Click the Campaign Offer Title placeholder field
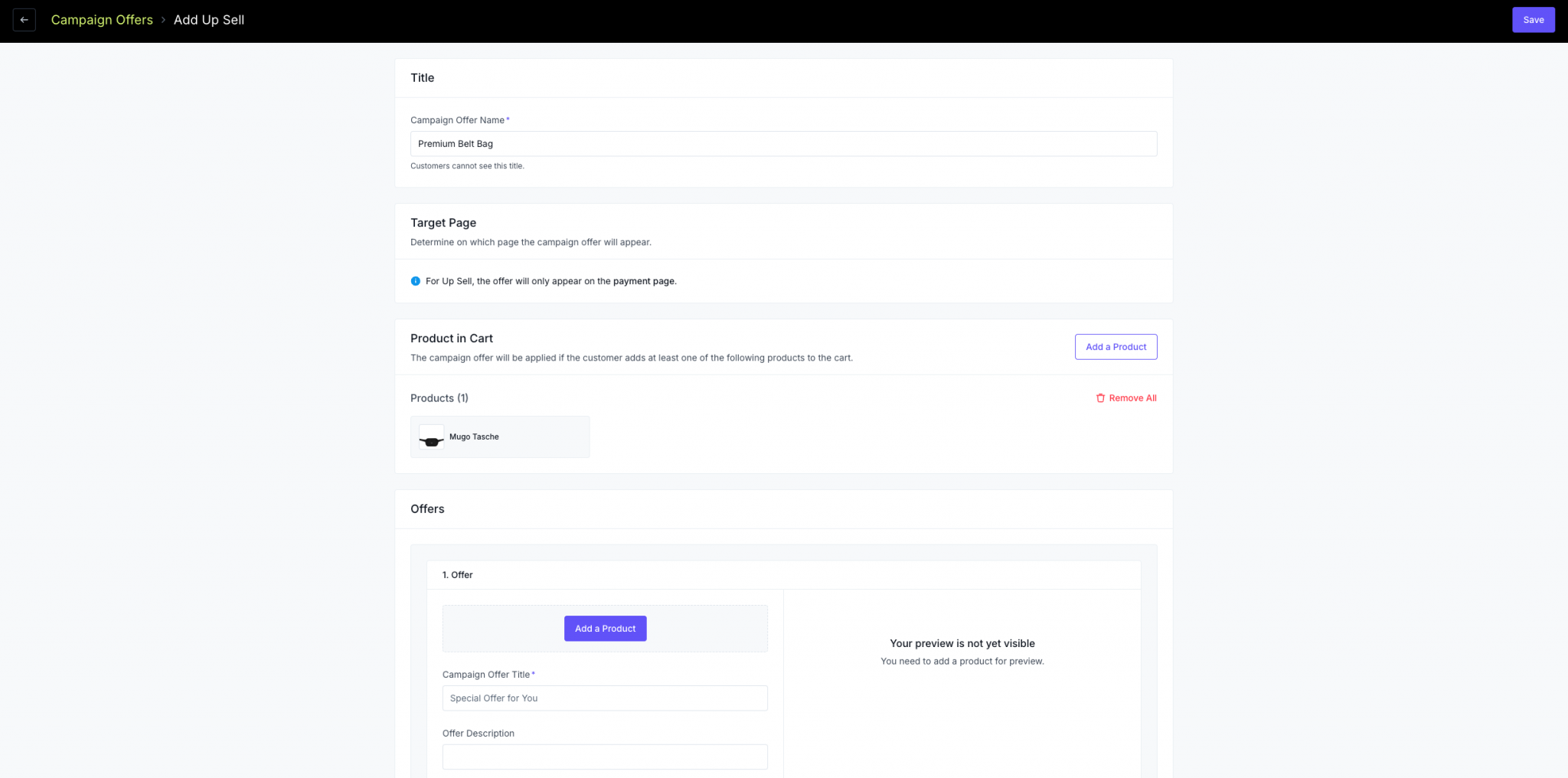This screenshot has width=1568, height=778. (605, 698)
